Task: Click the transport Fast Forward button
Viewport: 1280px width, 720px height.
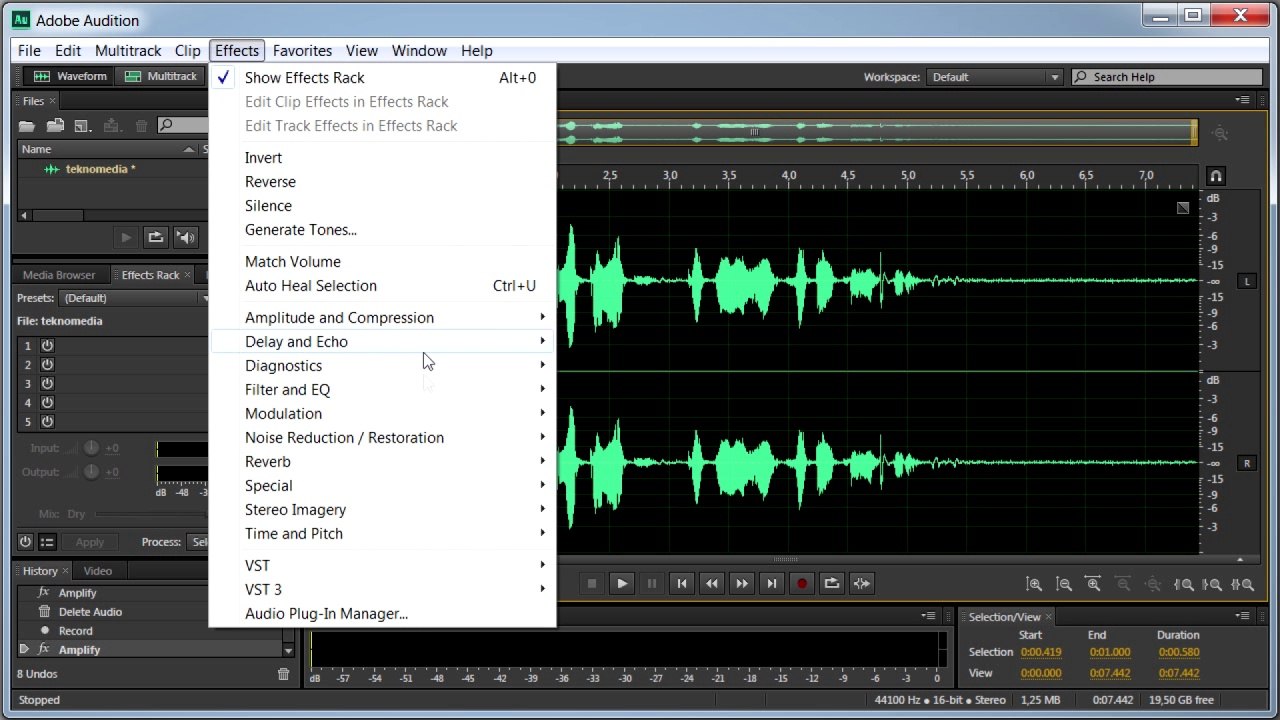Action: [x=742, y=583]
